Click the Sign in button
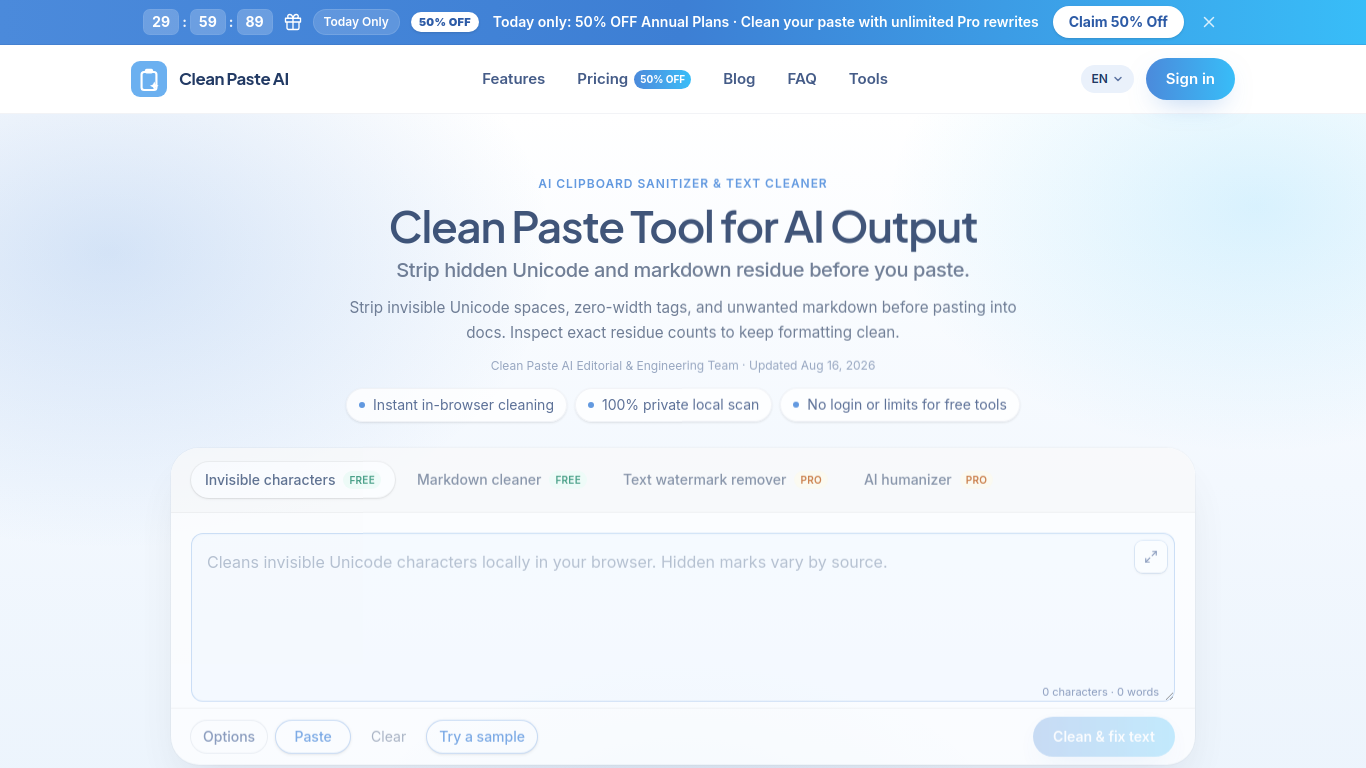 [x=1190, y=79]
